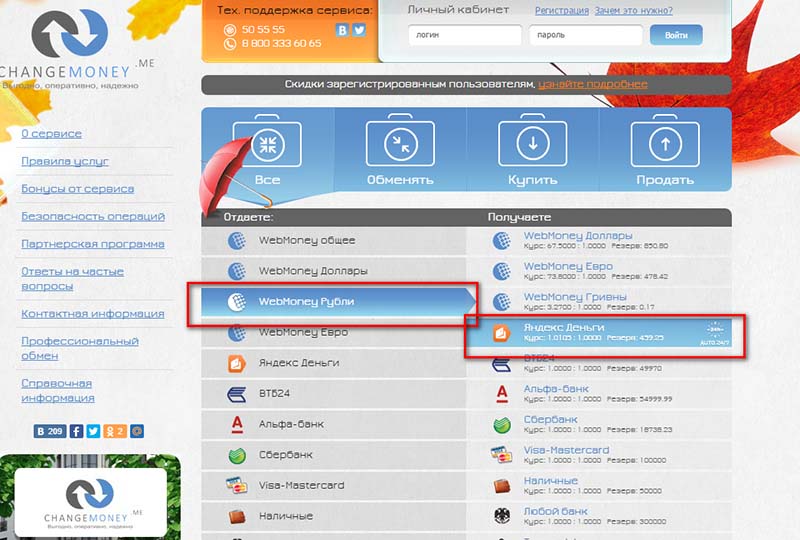Viewport: 800px width, 540px height.
Task: Open Контактная информация link
Action: tap(93, 313)
